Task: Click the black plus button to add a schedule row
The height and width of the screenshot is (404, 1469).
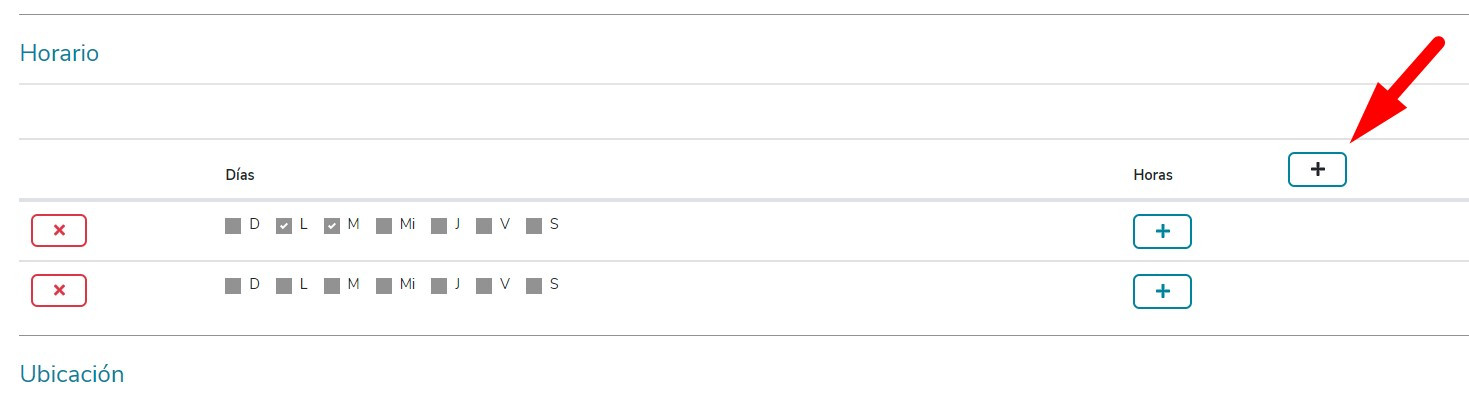Action: 1317,170
